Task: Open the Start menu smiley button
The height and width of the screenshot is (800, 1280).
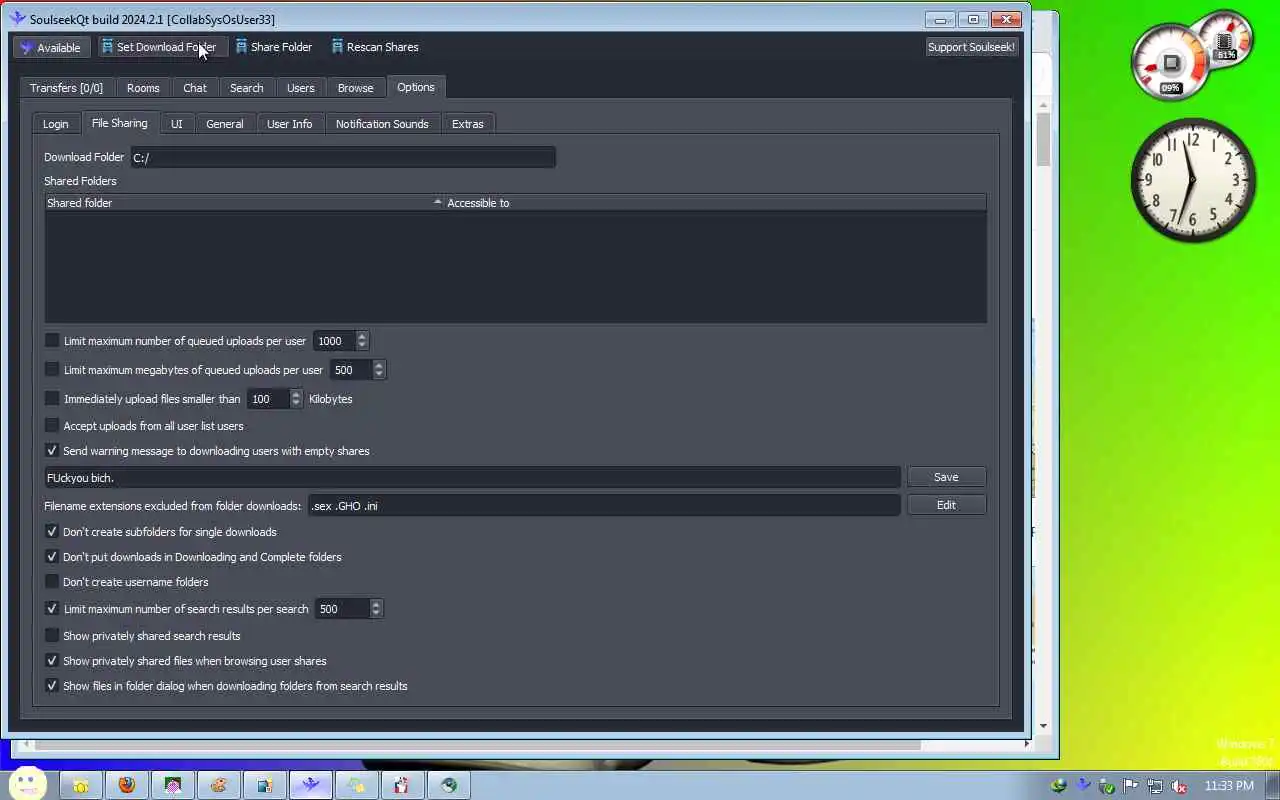Action: click(27, 784)
